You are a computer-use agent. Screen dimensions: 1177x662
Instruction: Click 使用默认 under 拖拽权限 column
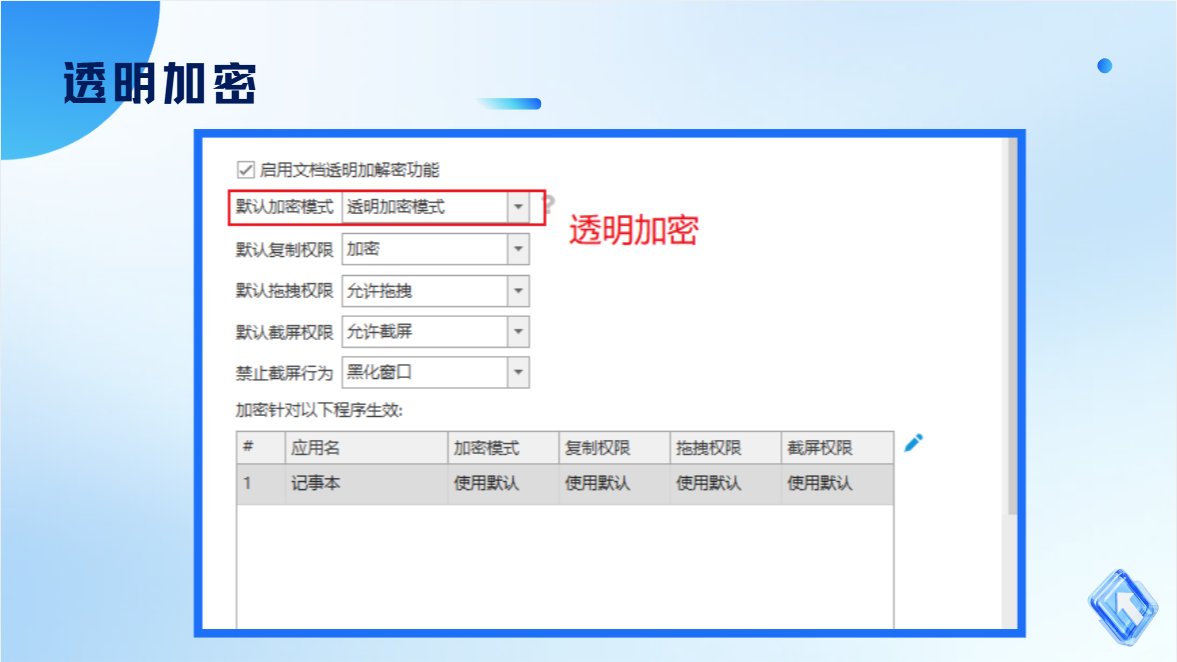pyautogui.click(x=709, y=483)
